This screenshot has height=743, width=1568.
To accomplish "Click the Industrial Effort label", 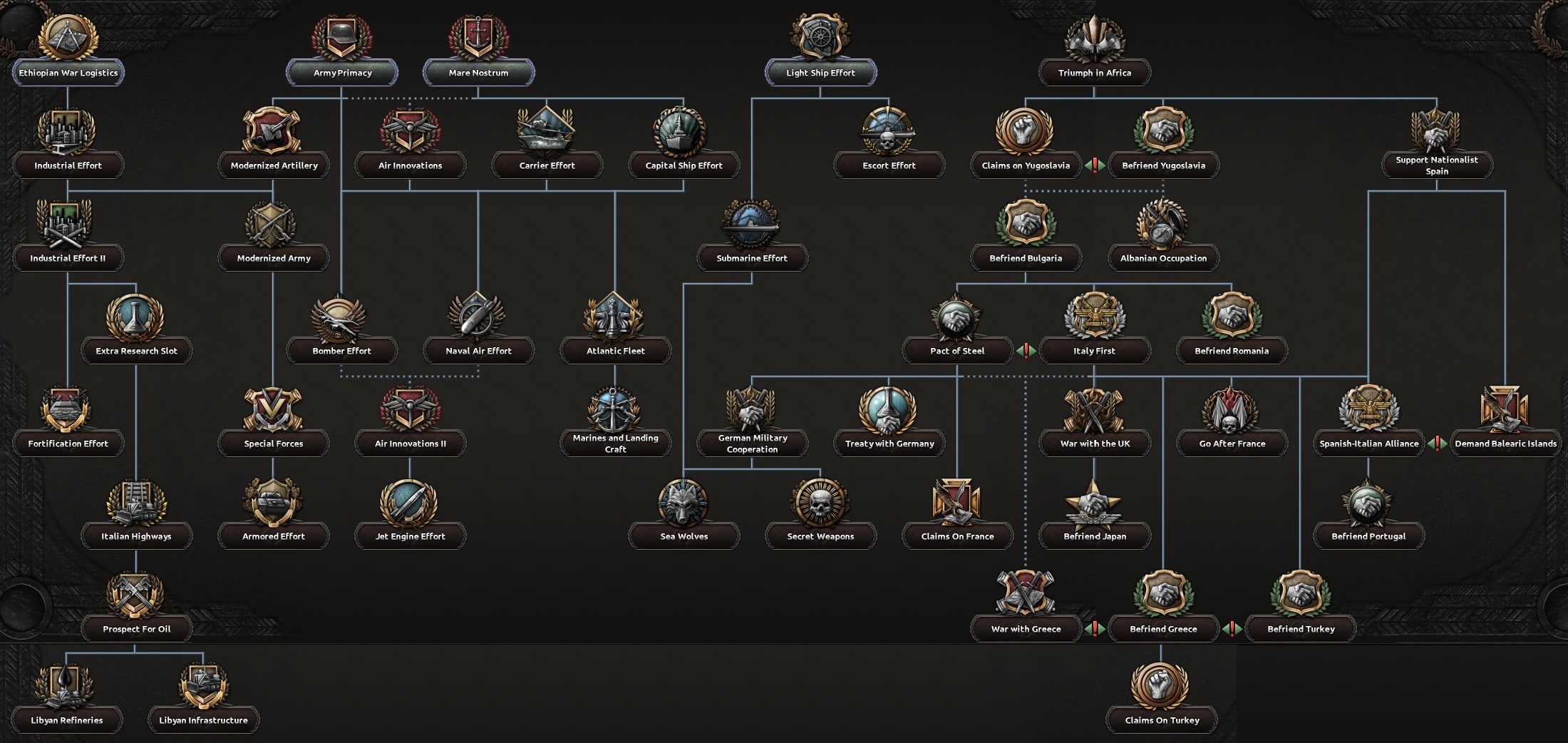I will [68, 165].
